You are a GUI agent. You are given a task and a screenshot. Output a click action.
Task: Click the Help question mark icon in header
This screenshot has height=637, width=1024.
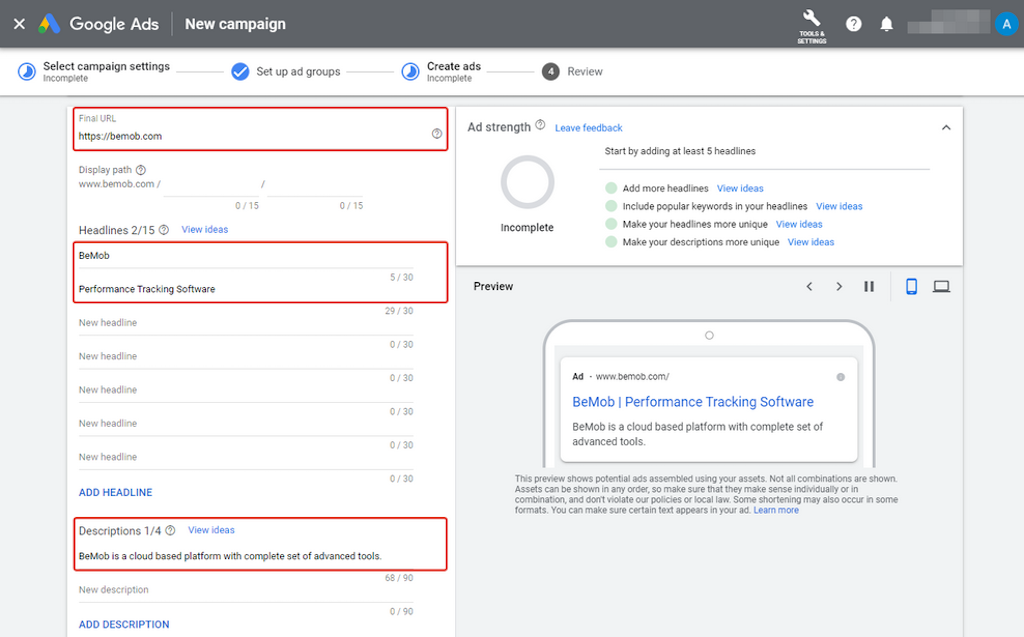853,24
